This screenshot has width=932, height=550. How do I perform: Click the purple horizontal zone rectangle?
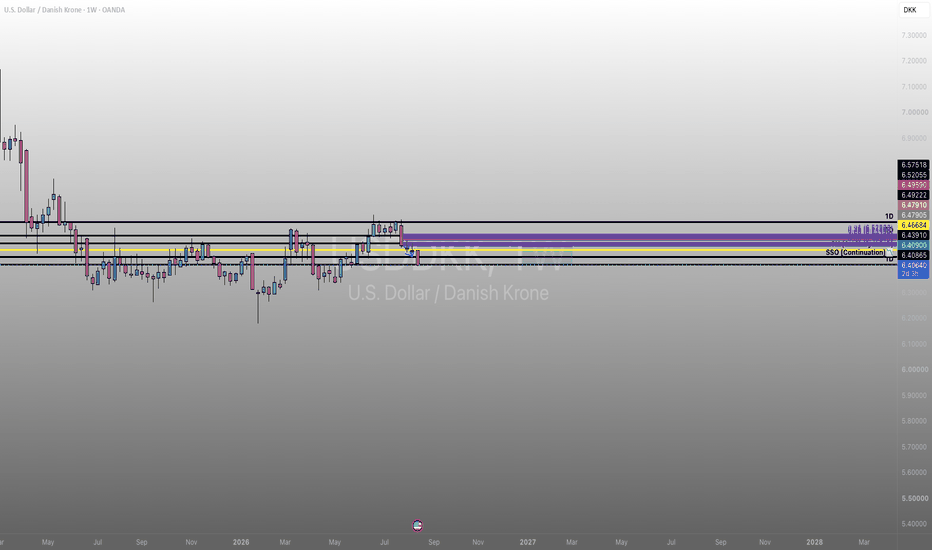649,240
